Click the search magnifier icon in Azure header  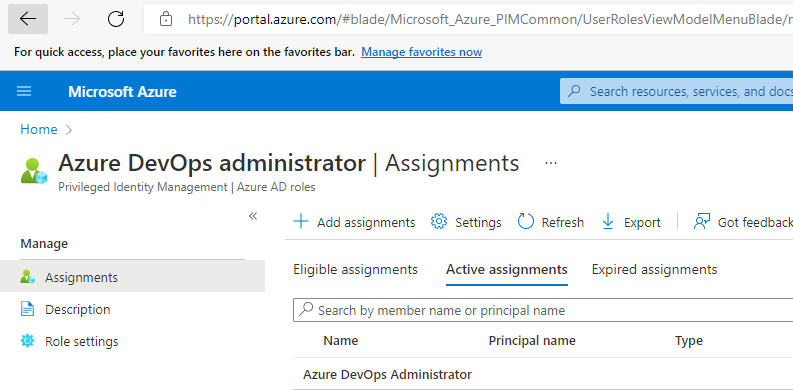(x=575, y=91)
